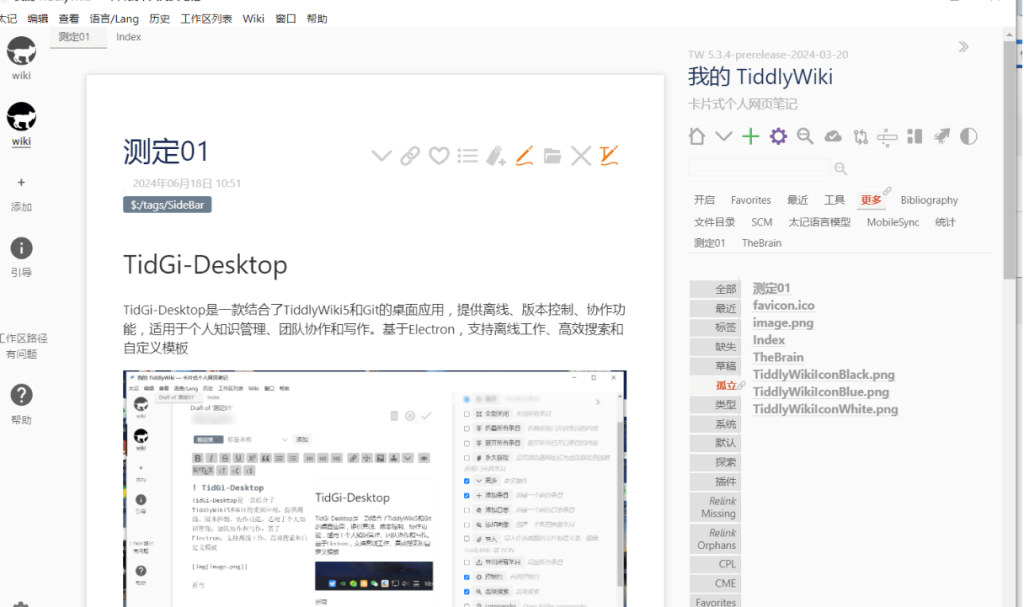Screen dimensions: 1024x607
Task: Select the CPL tab under 更多
Action: click(715, 564)
